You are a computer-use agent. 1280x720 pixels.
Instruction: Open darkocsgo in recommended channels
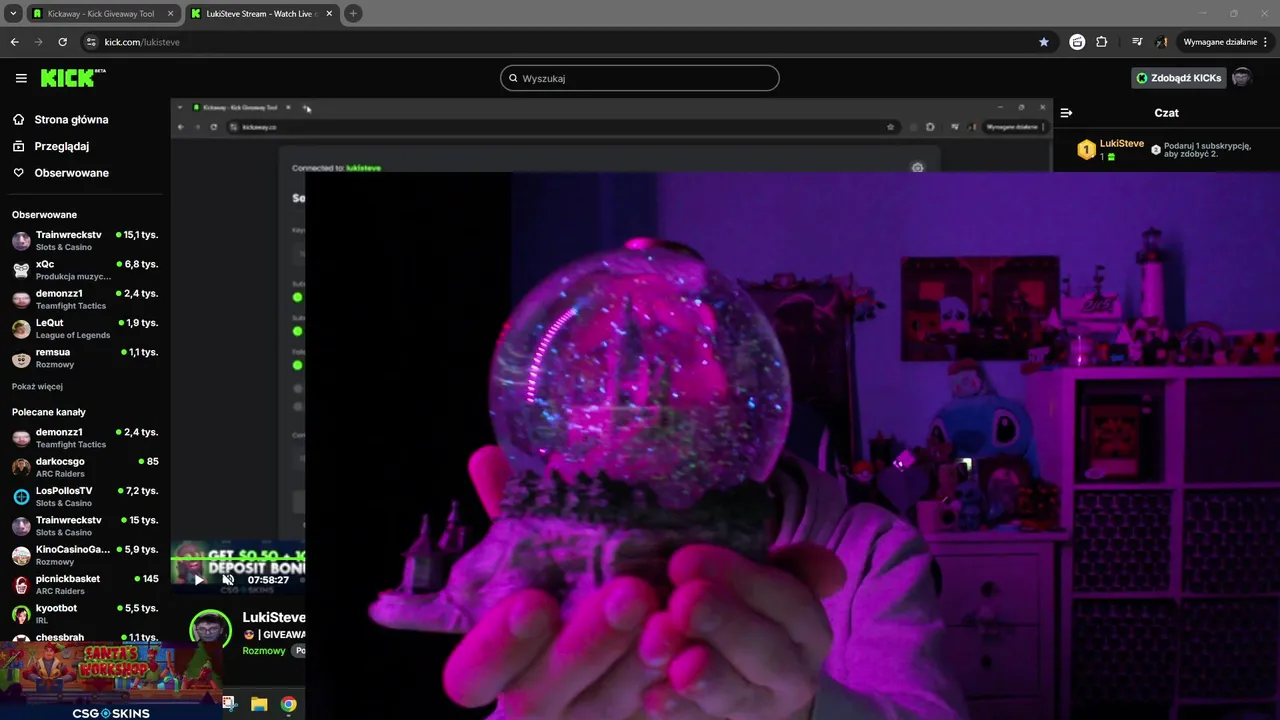click(x=85, y=467)
